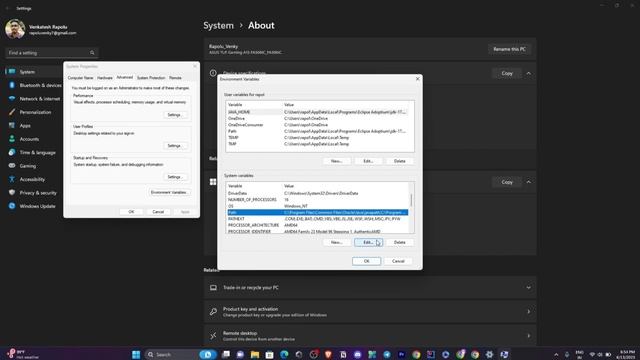Viewport: 640px width, 360px height.
Task: Switch to System Protection tab
Action: coord(151,78)
